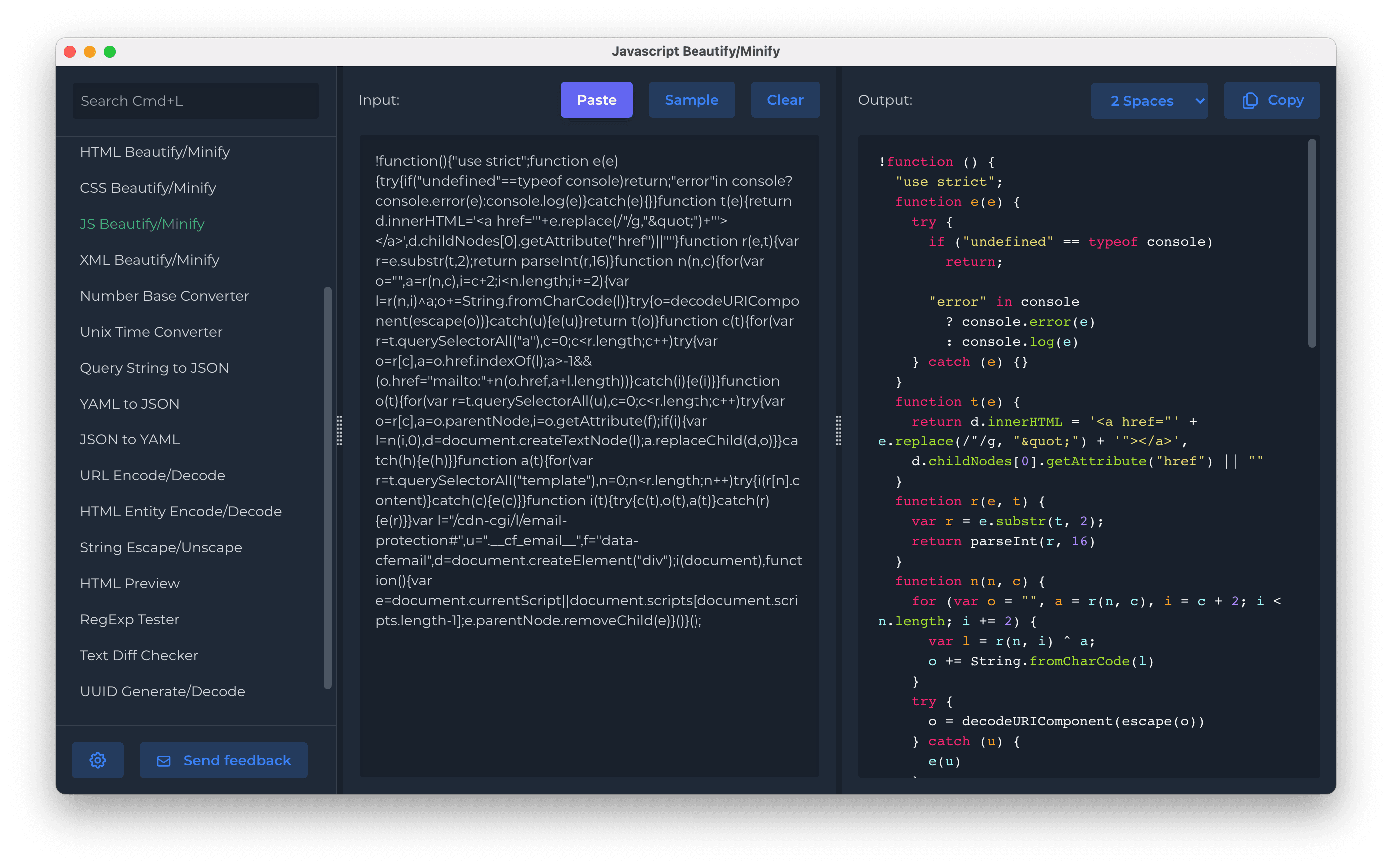Open the 2 Spaces indentation dropdown

click(x=1149, y=100)
